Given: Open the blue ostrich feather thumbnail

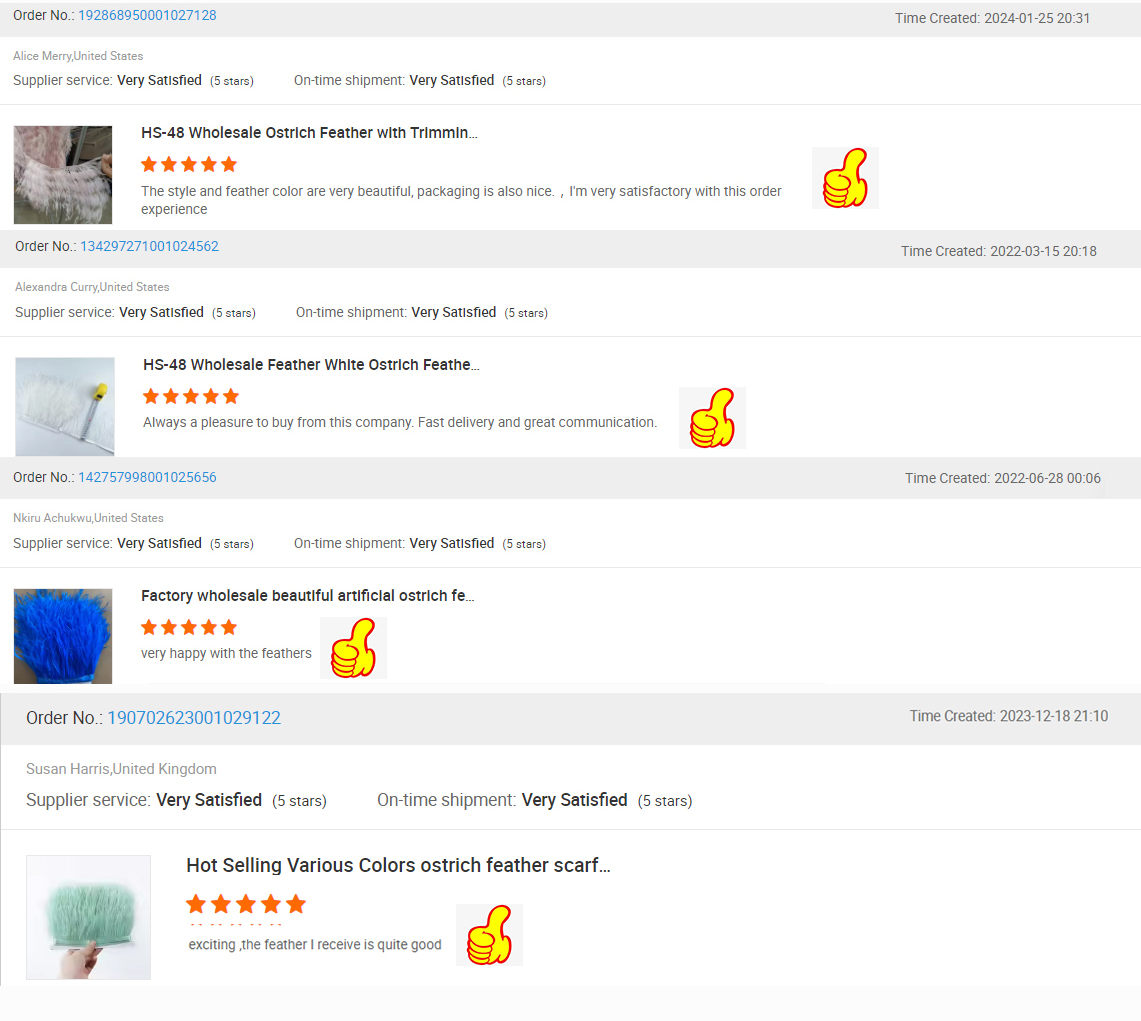Looking at the screenshot, I should pyautogui.click(x=63, y=636).
